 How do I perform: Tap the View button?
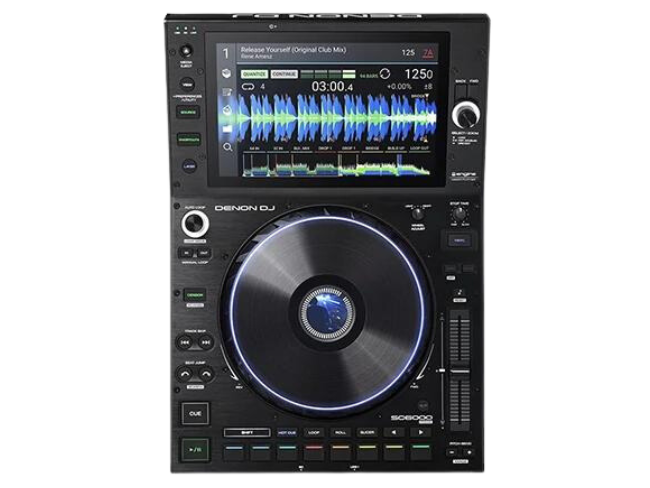tap(187, 84)
